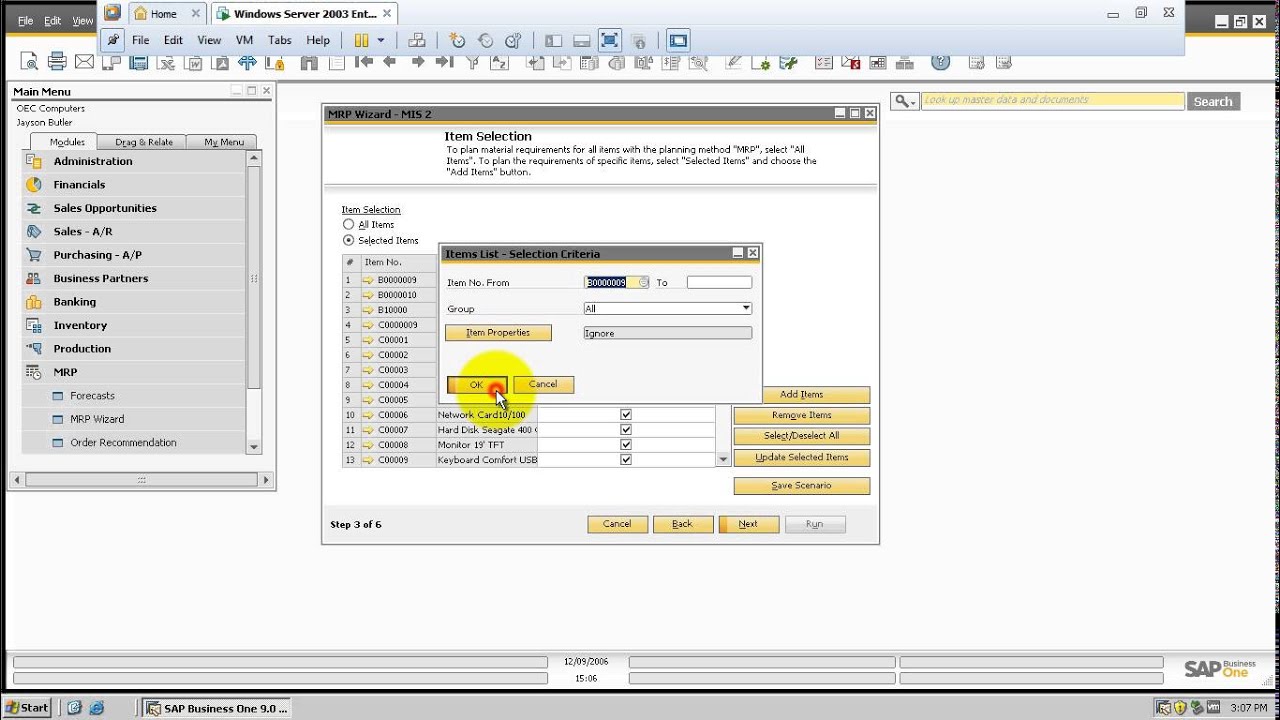Click the Windows Start button
Viewport: 1280px width, 720px height.
26,707
